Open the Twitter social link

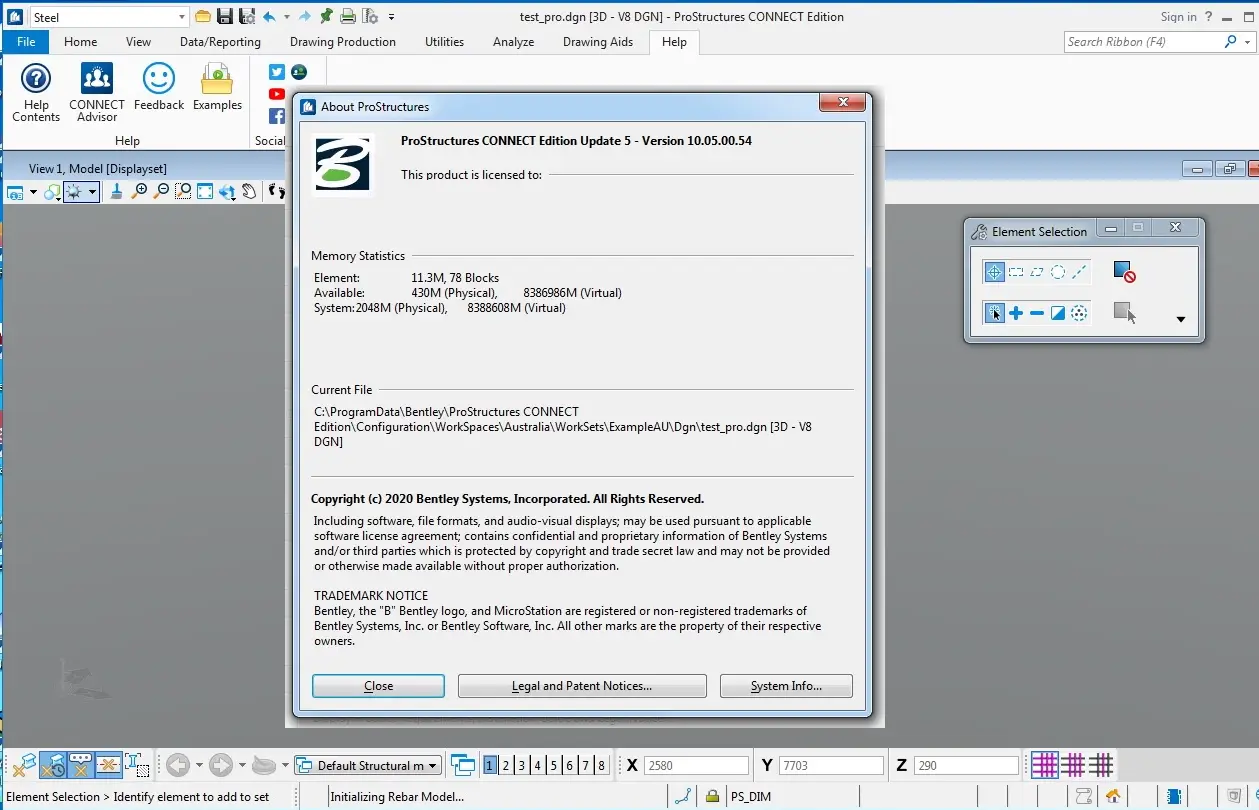[277, 72]
